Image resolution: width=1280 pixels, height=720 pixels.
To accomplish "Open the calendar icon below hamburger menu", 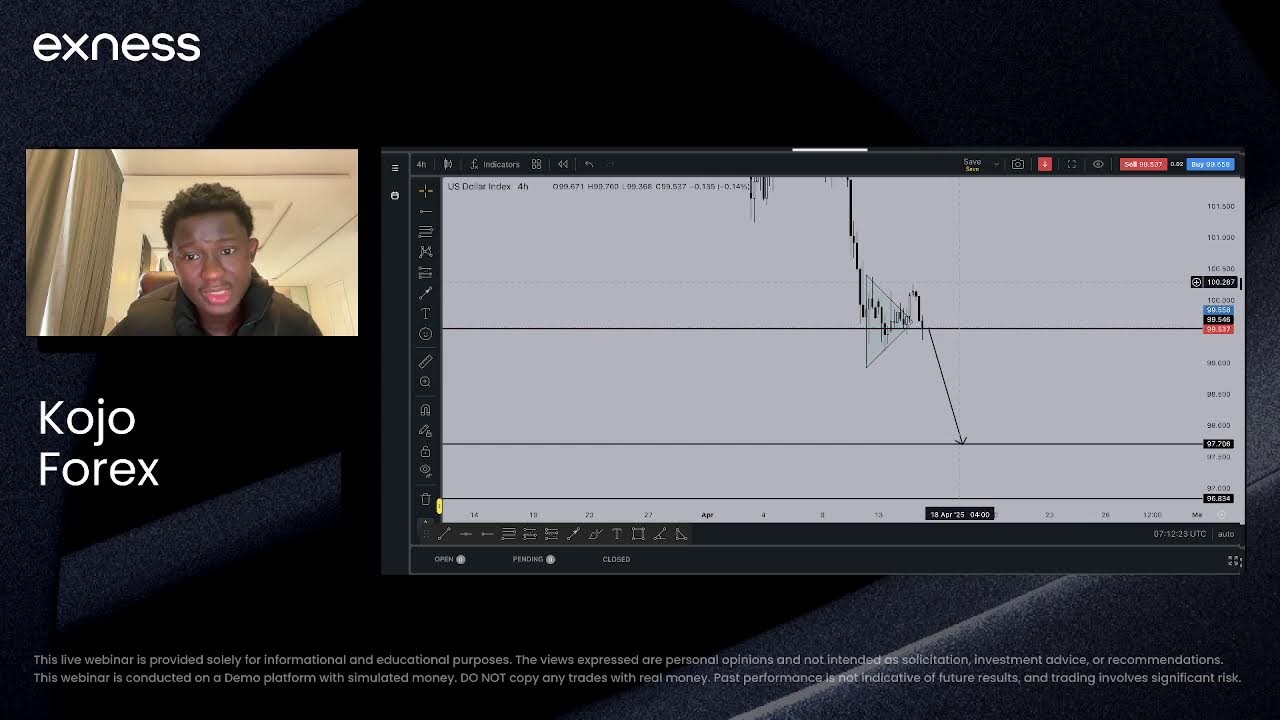I will click(395, 195).
